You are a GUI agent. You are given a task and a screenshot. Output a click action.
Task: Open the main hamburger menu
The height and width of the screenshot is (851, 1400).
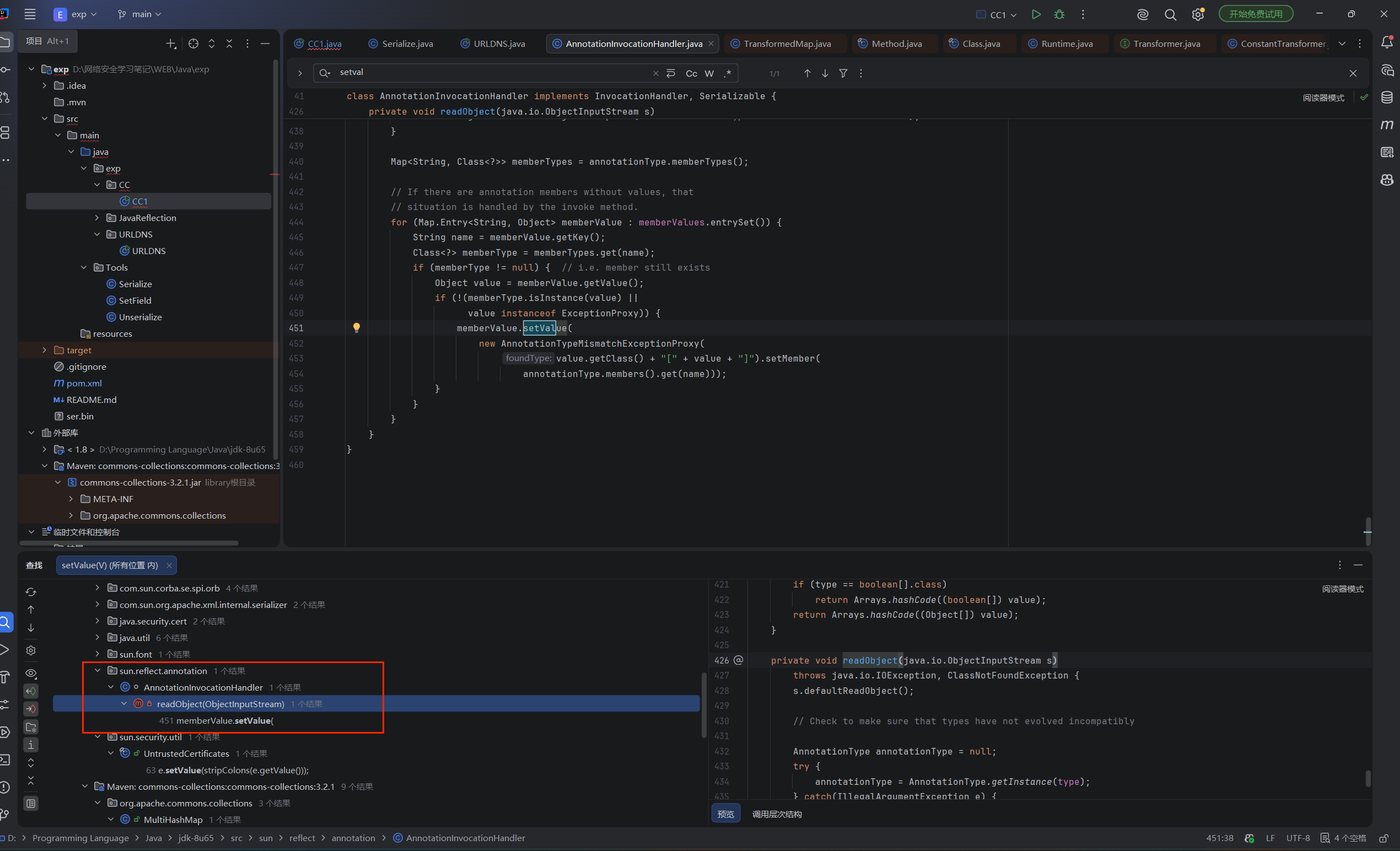coord(30,14)
